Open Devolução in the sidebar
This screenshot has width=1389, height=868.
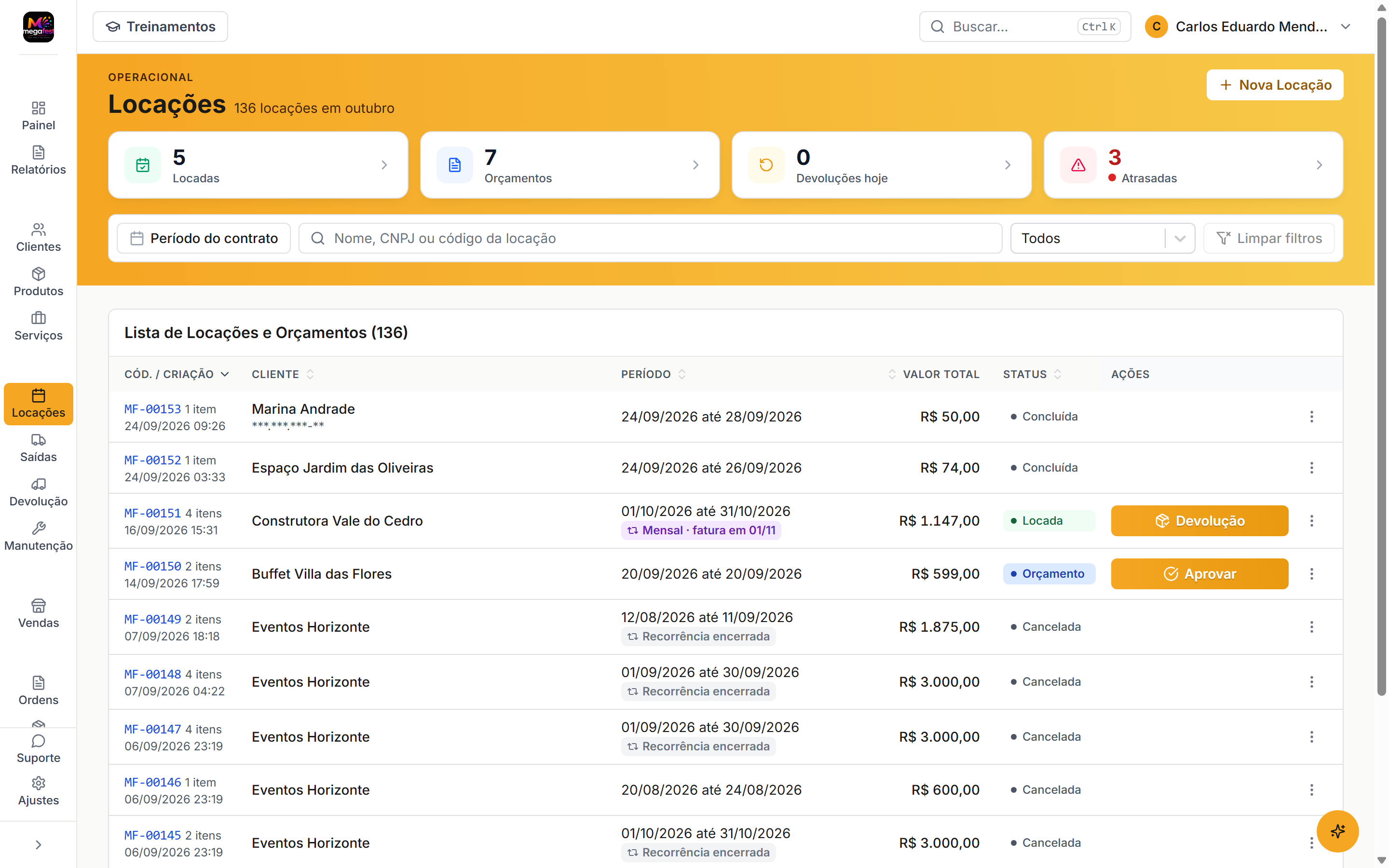[x=39, y=492]
